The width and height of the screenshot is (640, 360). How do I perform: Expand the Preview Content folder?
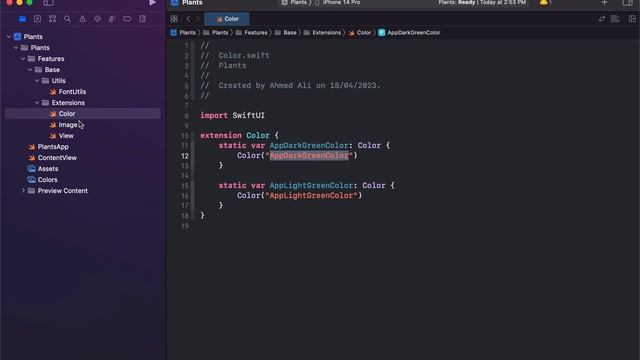click(x=23, y=191)
